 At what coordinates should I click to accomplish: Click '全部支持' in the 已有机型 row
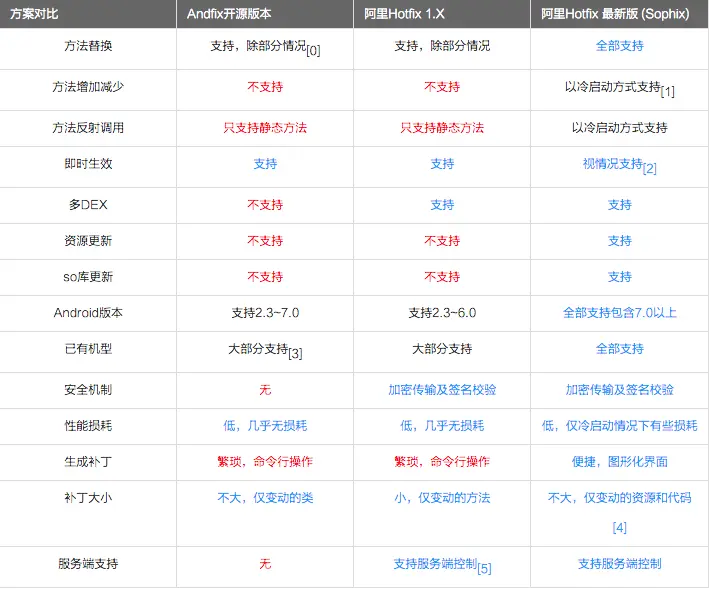[x=619, y=349]
